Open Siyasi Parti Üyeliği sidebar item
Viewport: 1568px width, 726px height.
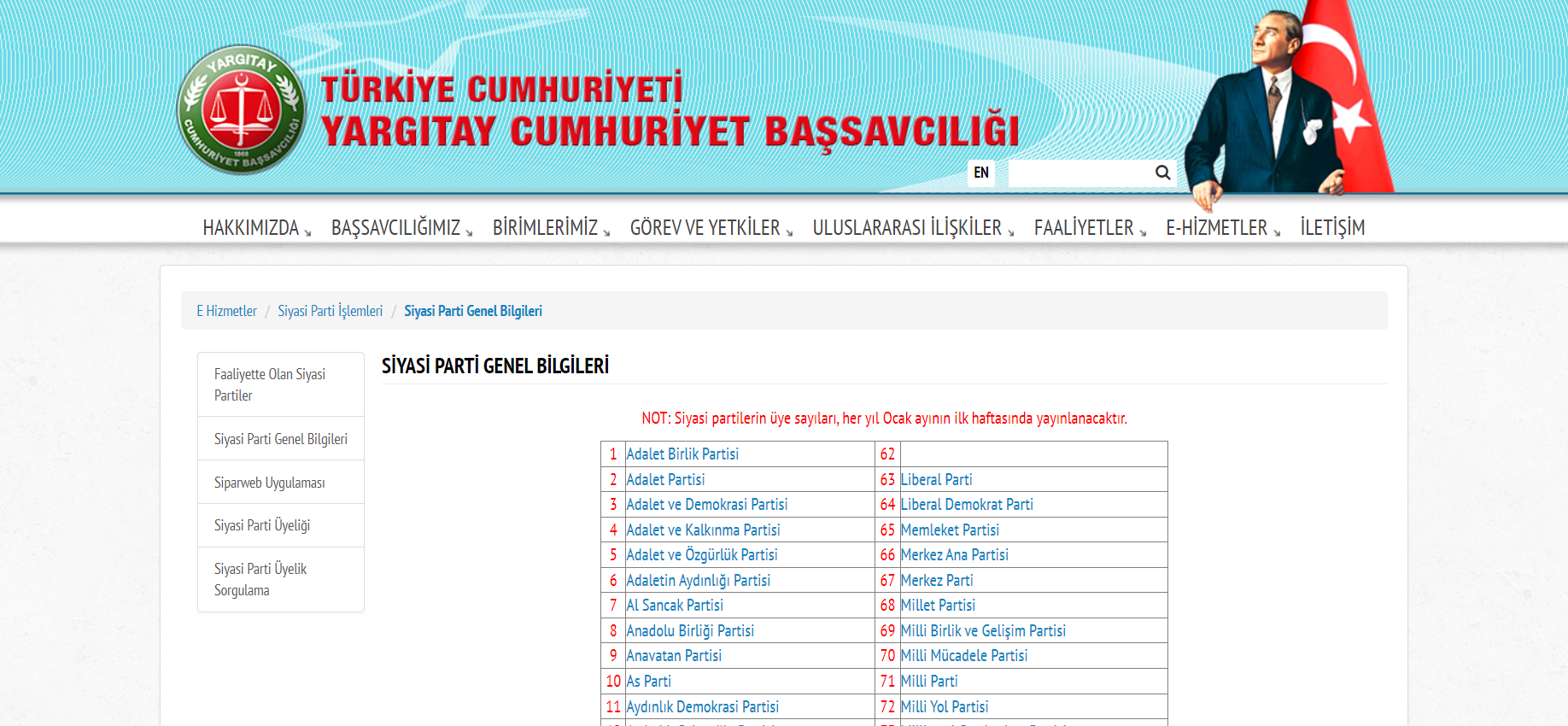tap(281, 525)
